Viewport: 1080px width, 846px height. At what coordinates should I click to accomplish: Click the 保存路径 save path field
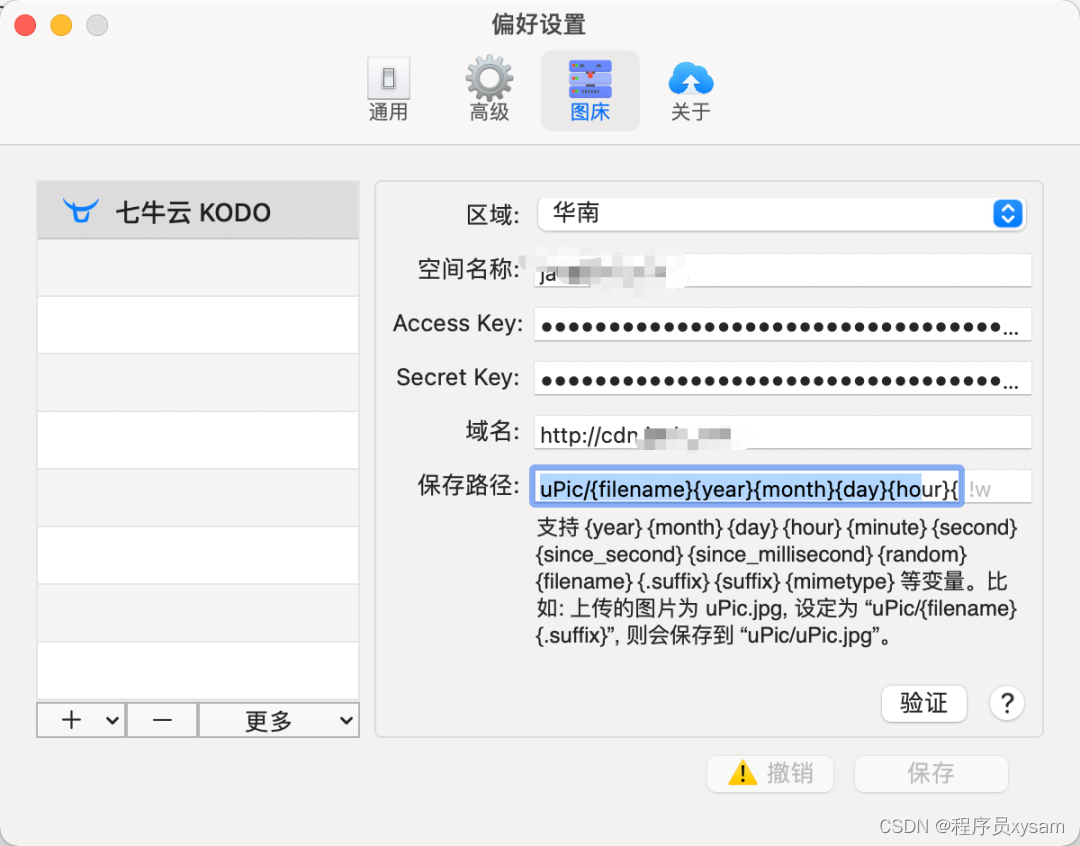(747, 486)
